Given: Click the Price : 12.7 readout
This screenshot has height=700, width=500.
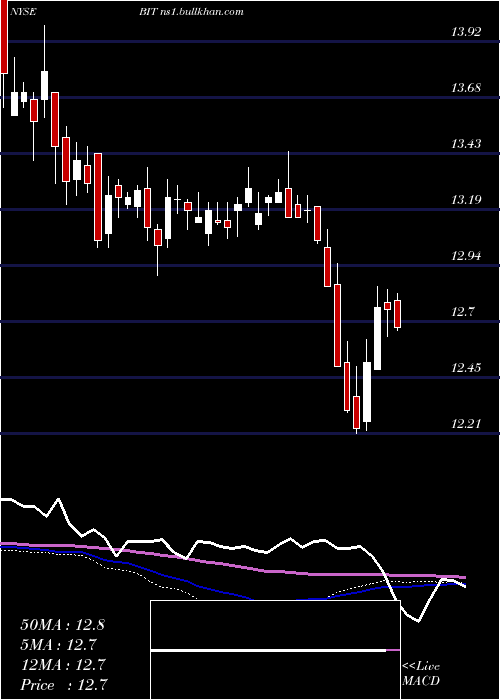Looking at the screenshot, I should (x=62, y=685).
